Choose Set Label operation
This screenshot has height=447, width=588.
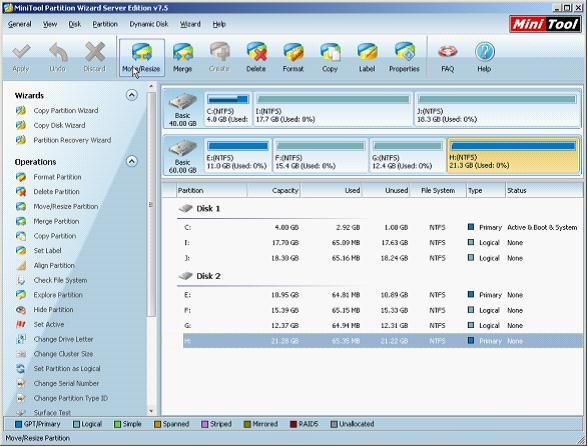tap(39, 250)
